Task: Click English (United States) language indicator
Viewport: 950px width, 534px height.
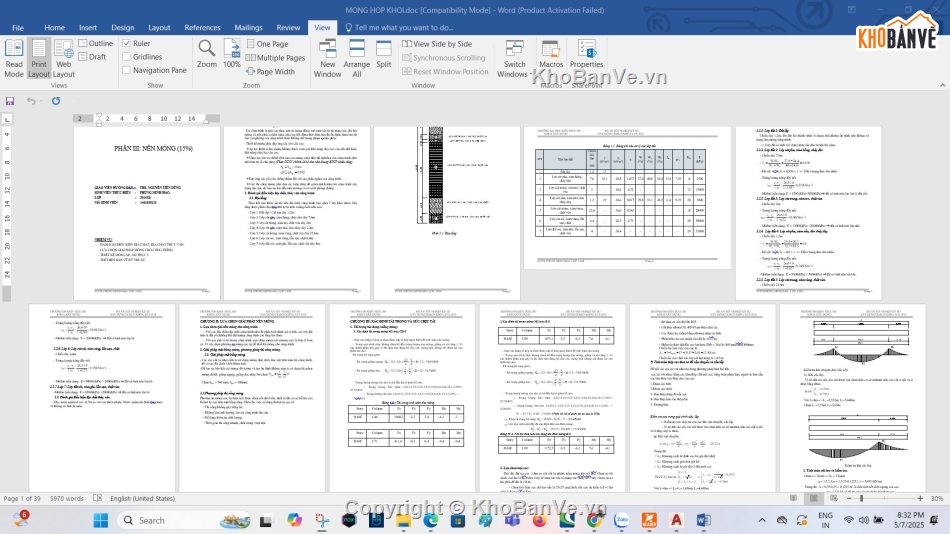Action: click(142, 498)
